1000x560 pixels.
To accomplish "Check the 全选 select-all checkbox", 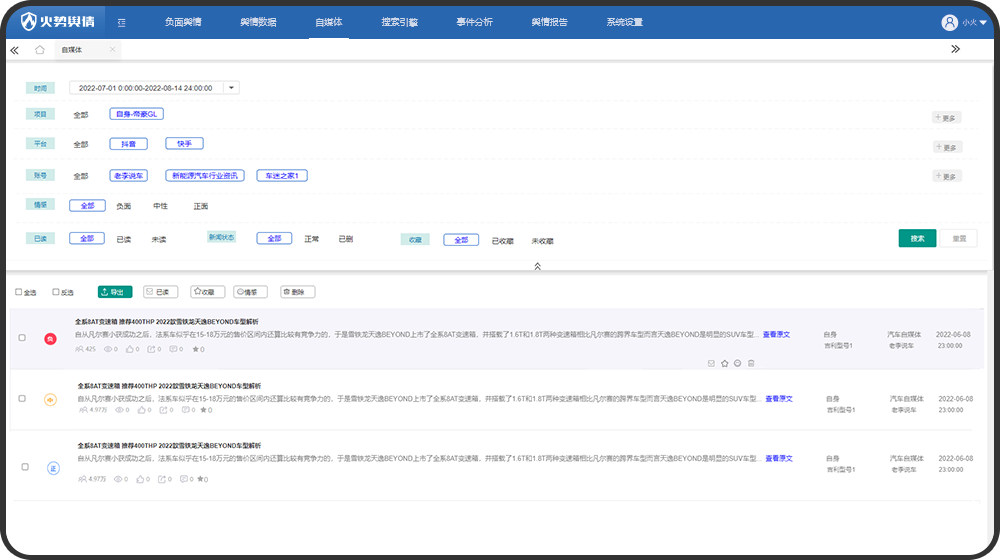I will point(18,292).
